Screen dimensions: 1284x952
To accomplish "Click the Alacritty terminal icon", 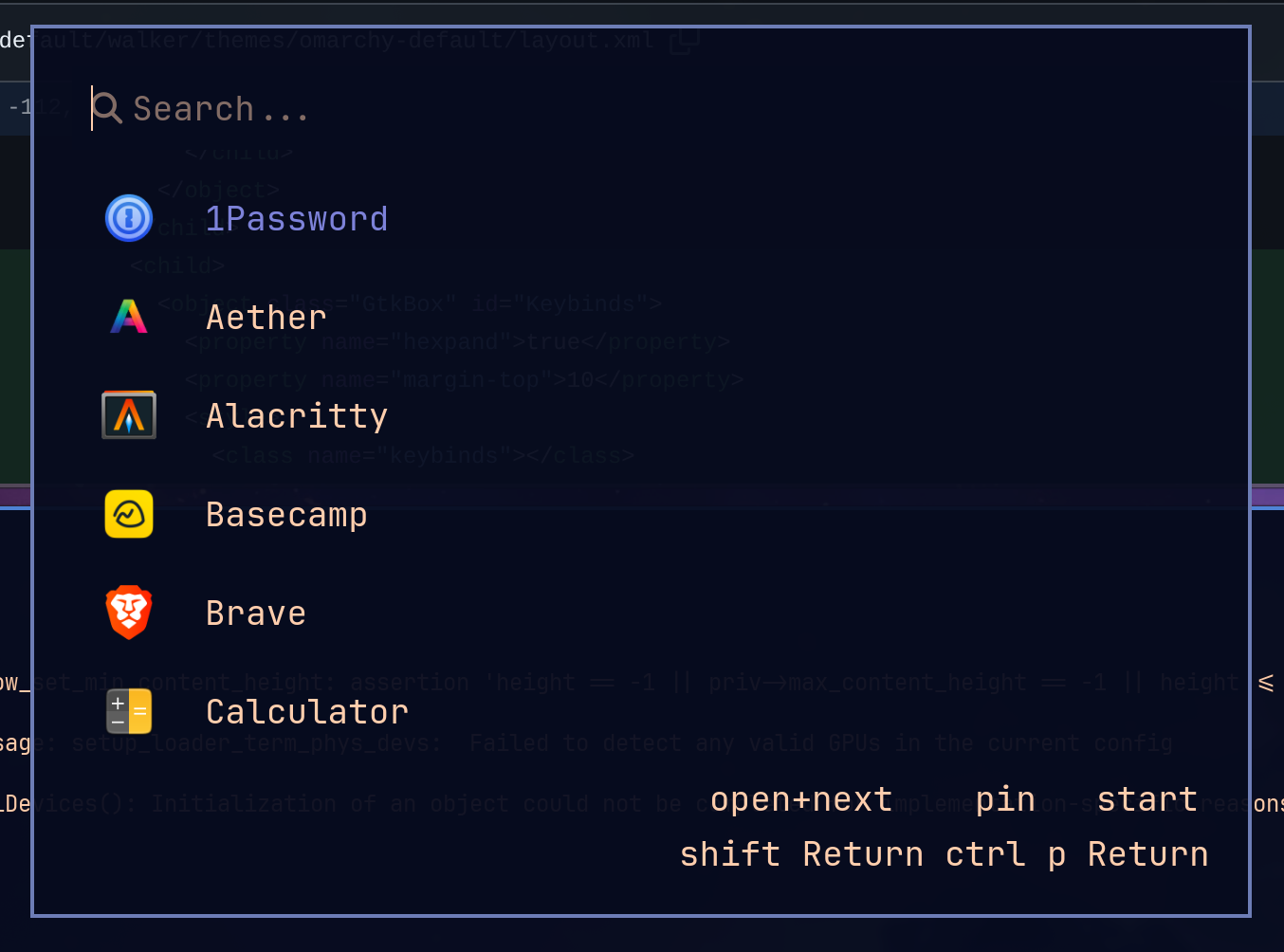I will [129, 415].
